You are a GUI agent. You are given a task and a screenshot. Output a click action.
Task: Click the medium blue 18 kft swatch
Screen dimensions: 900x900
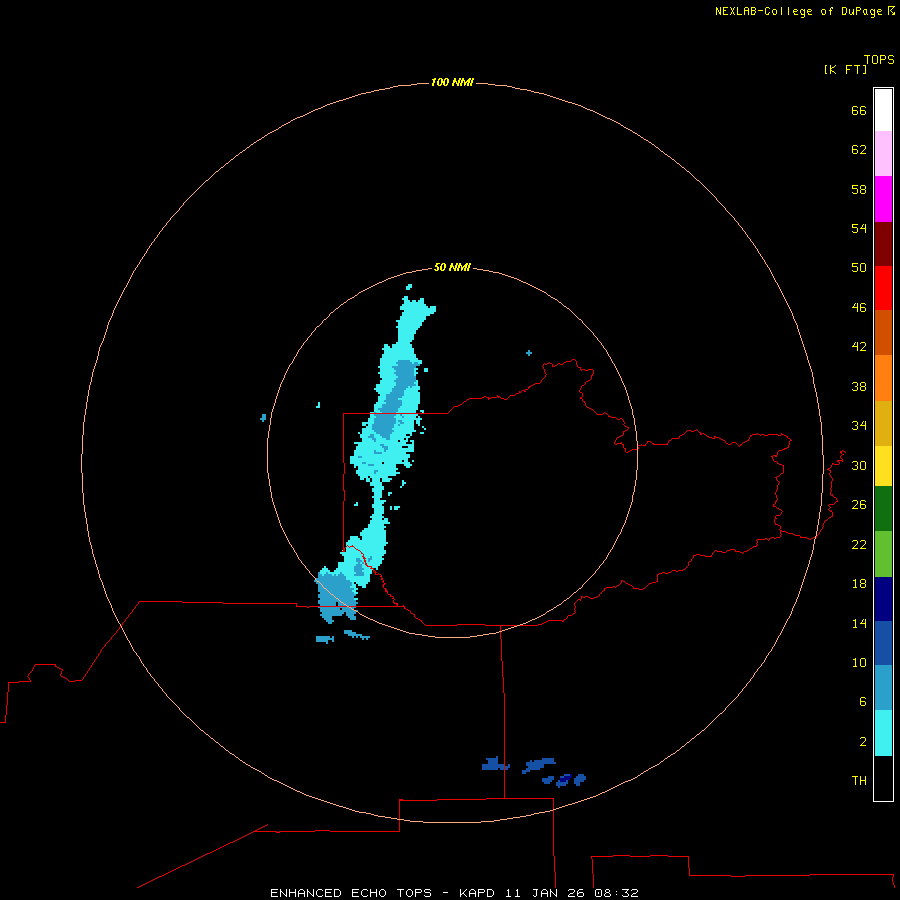pyautogui.click(x=883, y=643)
